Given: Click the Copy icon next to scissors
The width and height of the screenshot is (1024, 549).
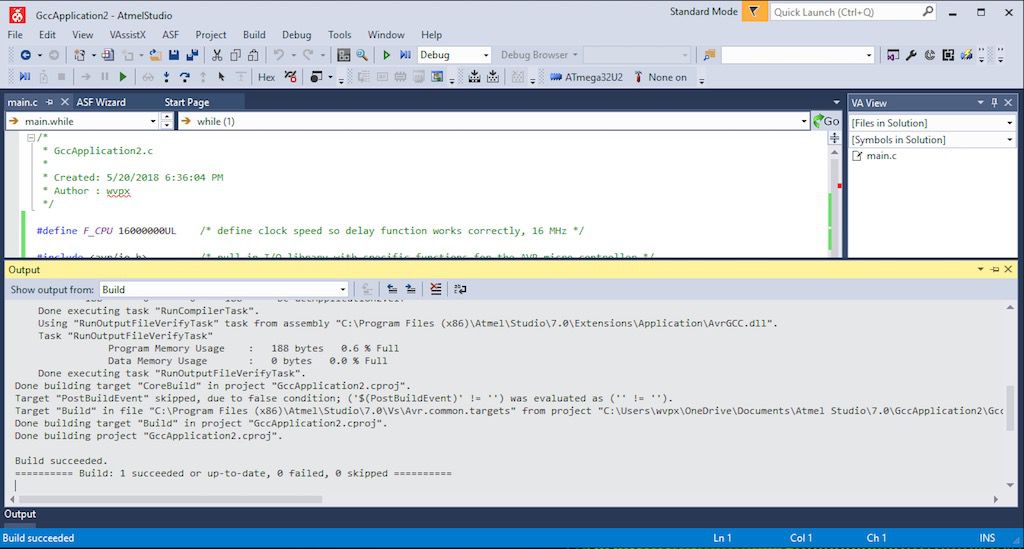Looking at the screenshot, I should pyautogui.click(x=235, y=55).
